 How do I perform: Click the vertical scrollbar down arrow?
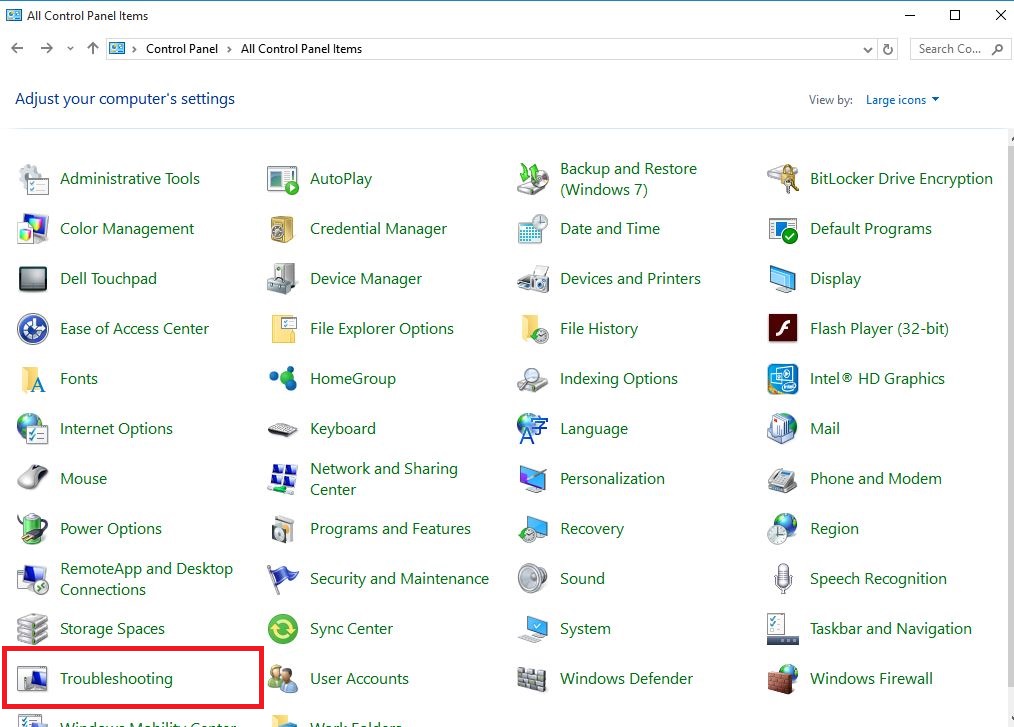point(1011,719)
